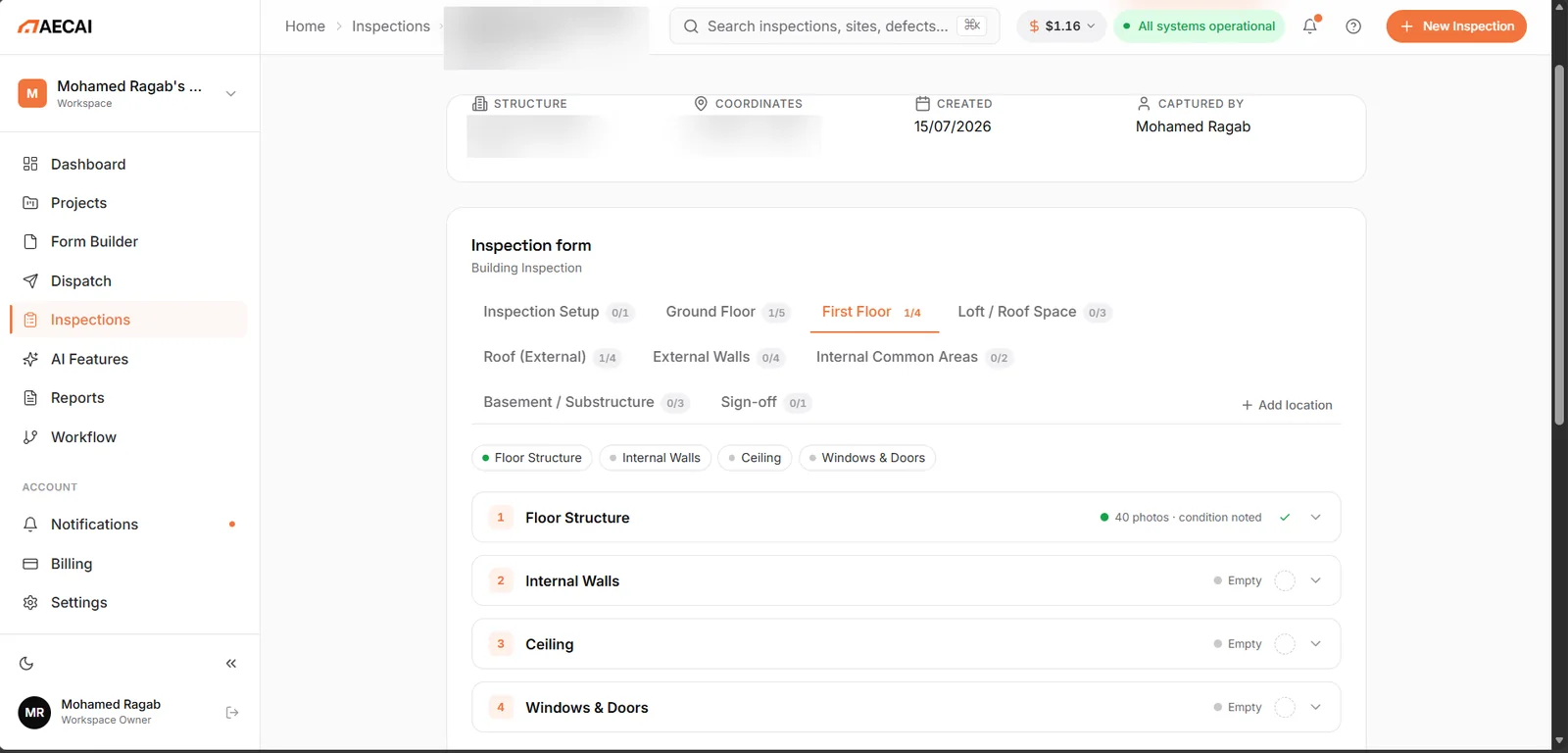This screenshot has height=753, width=1568.
Task: Switch to Inspection Setup tab
Action: pyautogui.click(x=557, y=312)
